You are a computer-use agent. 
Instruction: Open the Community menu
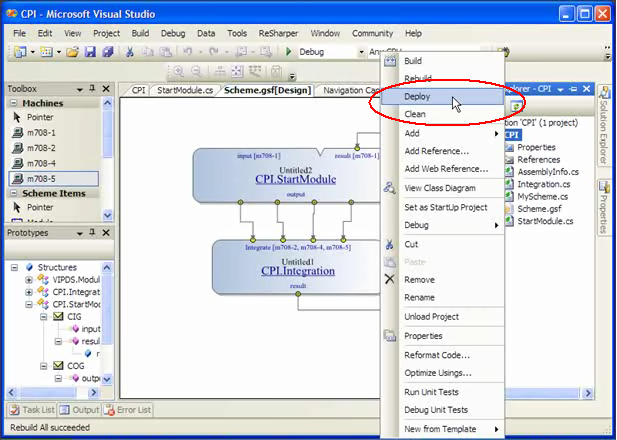(x=372, y=33)
